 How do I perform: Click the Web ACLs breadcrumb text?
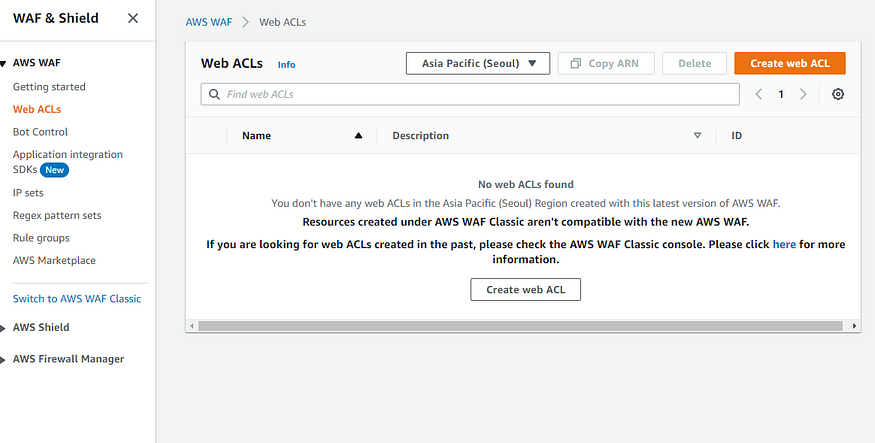tap(282, 22)
